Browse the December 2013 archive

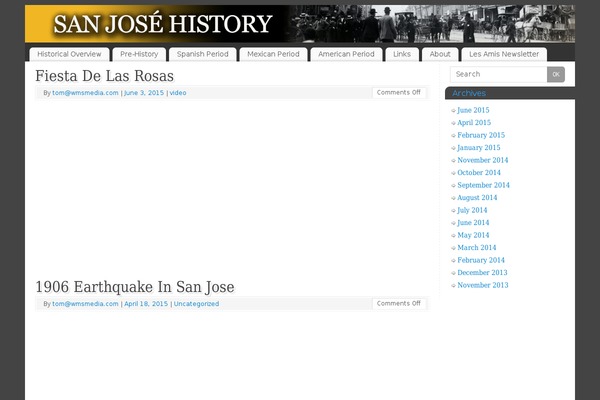pos(482,273)
